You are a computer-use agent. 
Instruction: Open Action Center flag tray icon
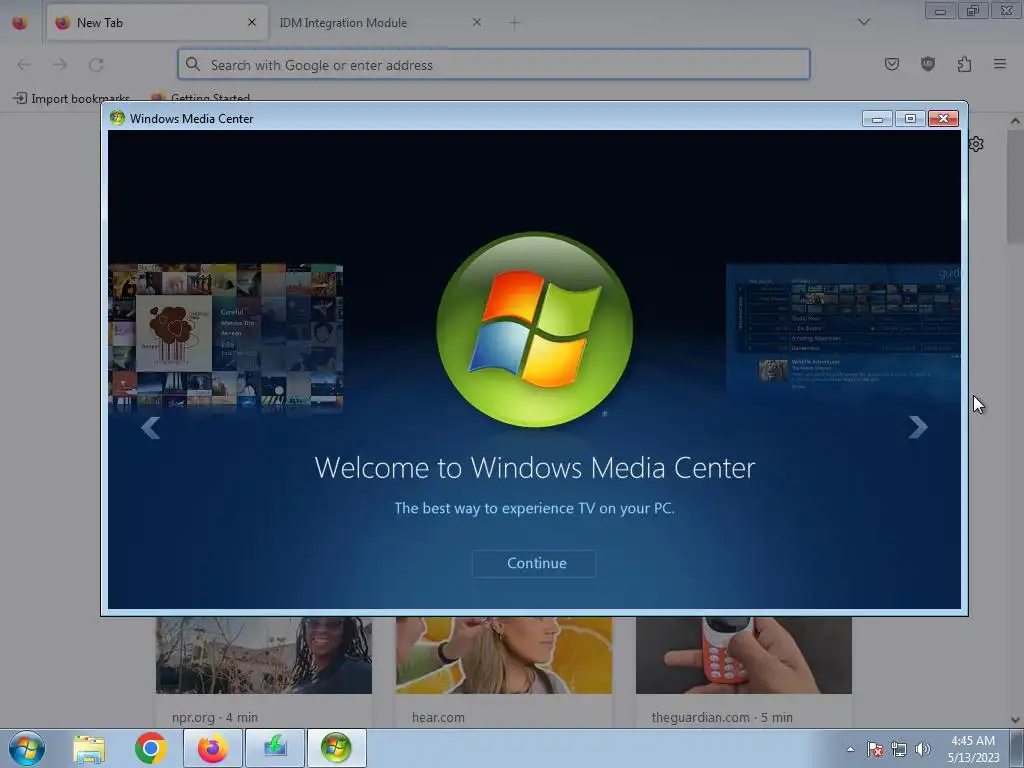coord(875,749)
